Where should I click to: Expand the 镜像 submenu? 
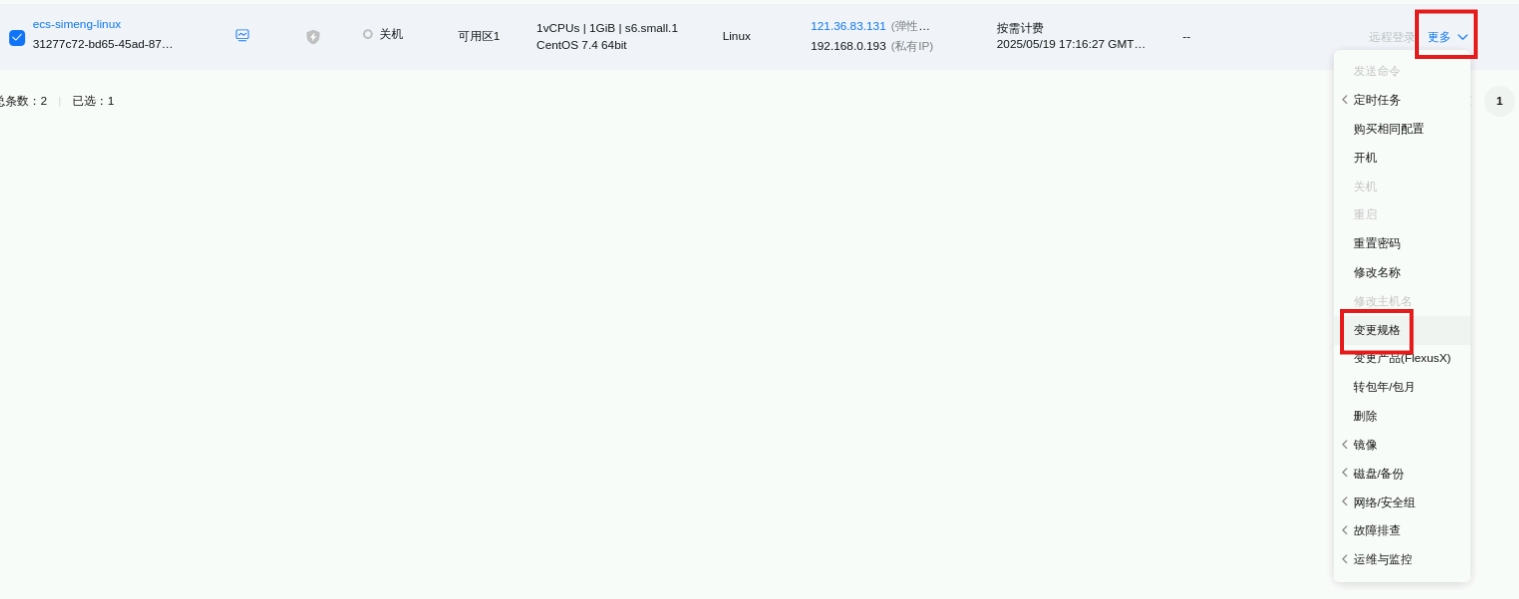tap(1365, 445)
